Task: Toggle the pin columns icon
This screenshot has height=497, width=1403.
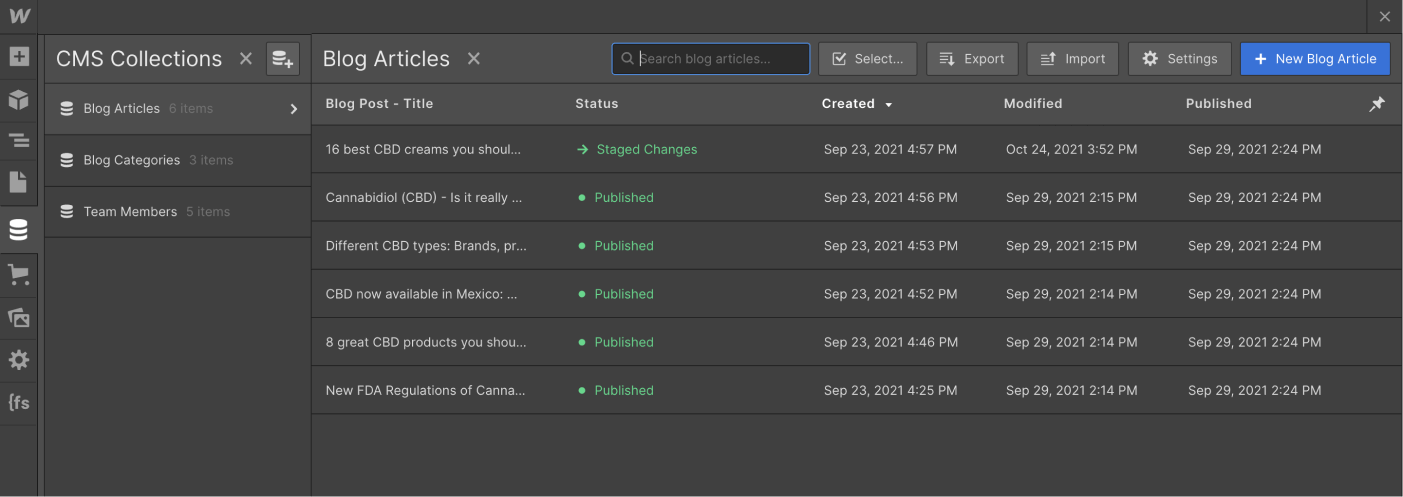Action: pyautogui.click(x=1377, y=104)
